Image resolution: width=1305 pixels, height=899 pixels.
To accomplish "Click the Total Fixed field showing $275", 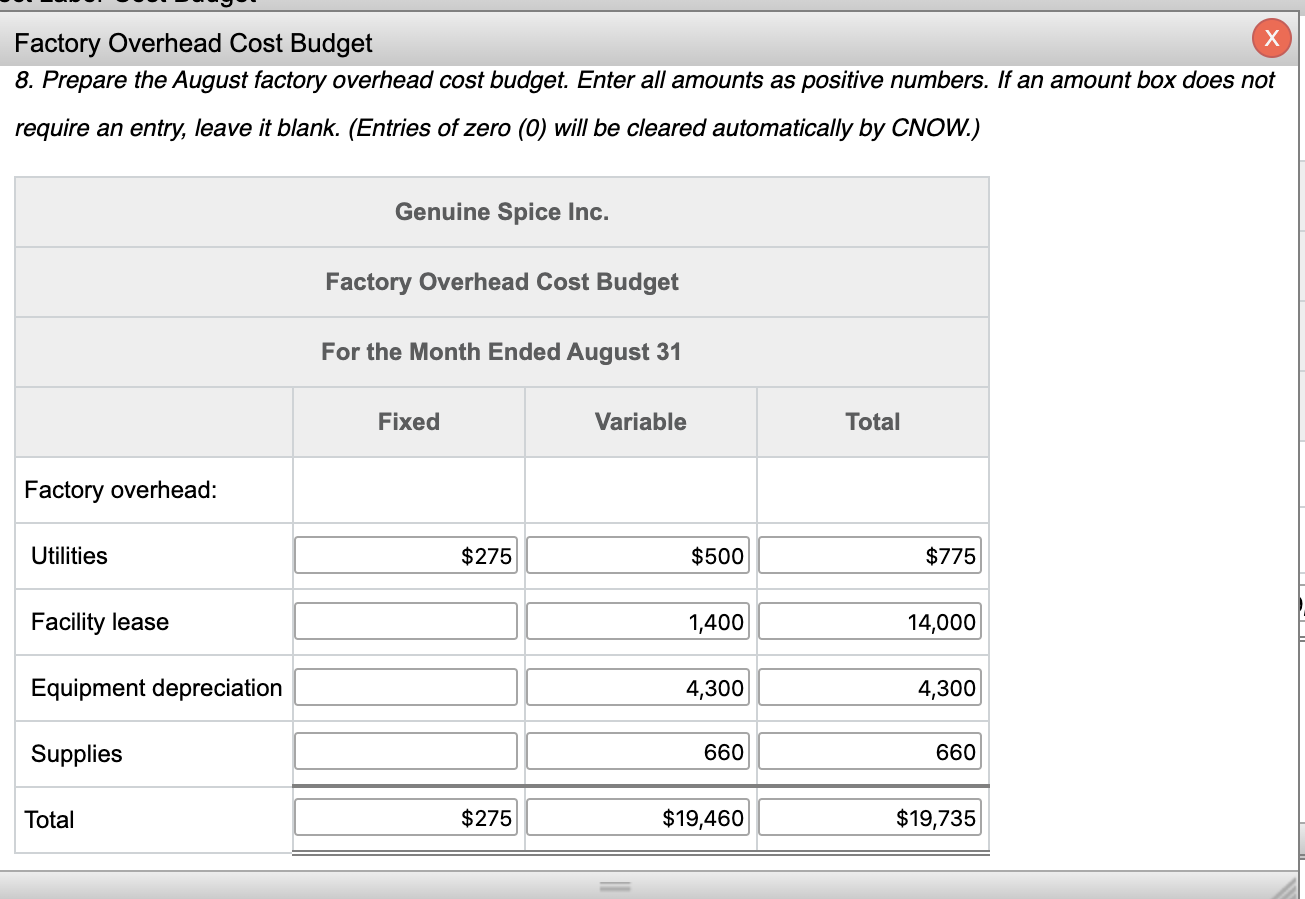I will (x=405, y=817).
